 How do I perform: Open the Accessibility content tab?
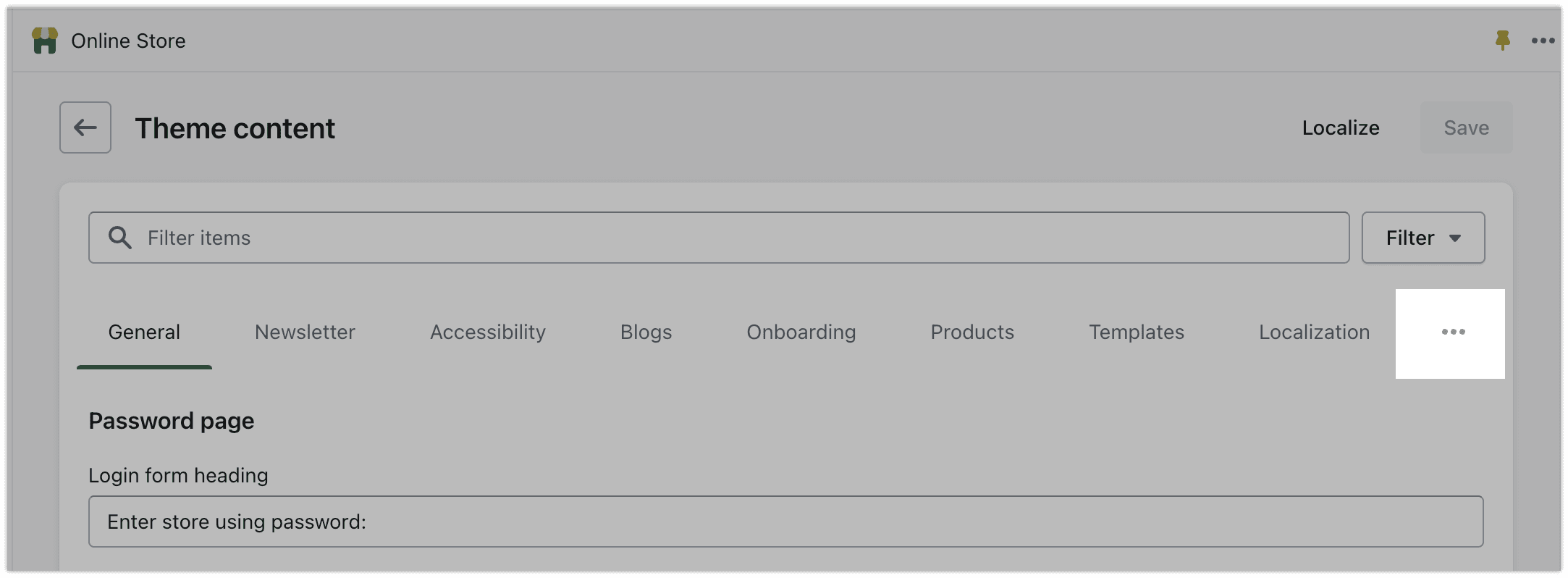487,332
